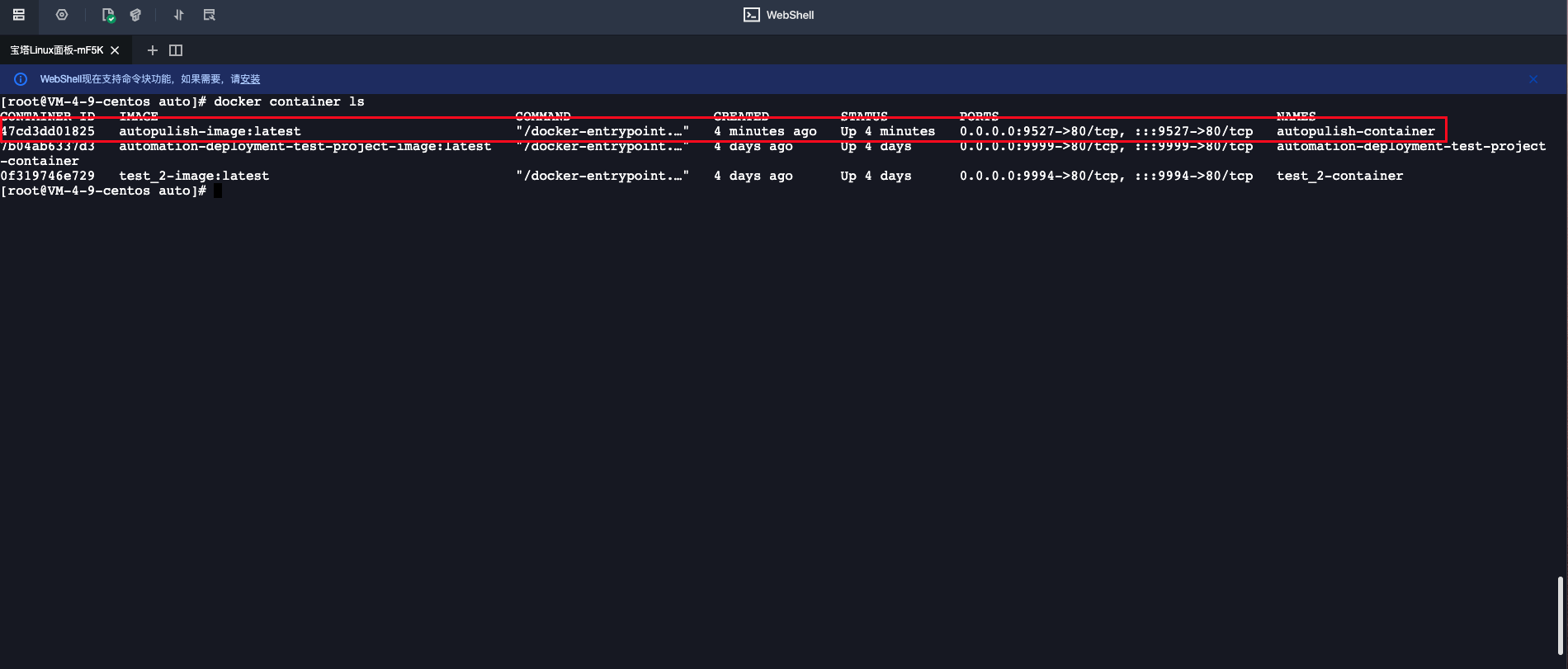Open the window search icon in toolbar
Image resolution: width=1568 pixels, height=669 pixels.
point(210,15)
